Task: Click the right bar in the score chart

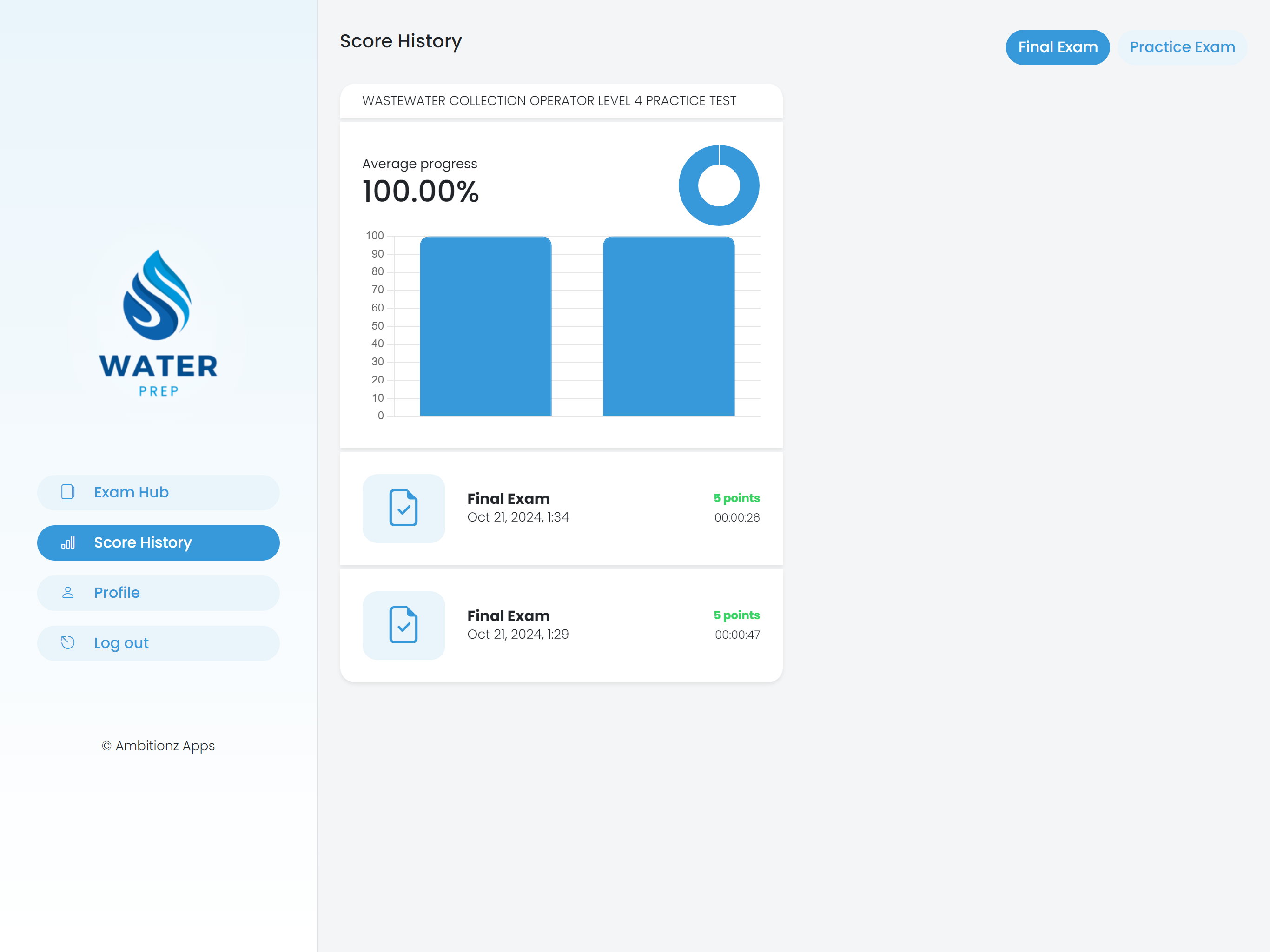Action: 669,325
